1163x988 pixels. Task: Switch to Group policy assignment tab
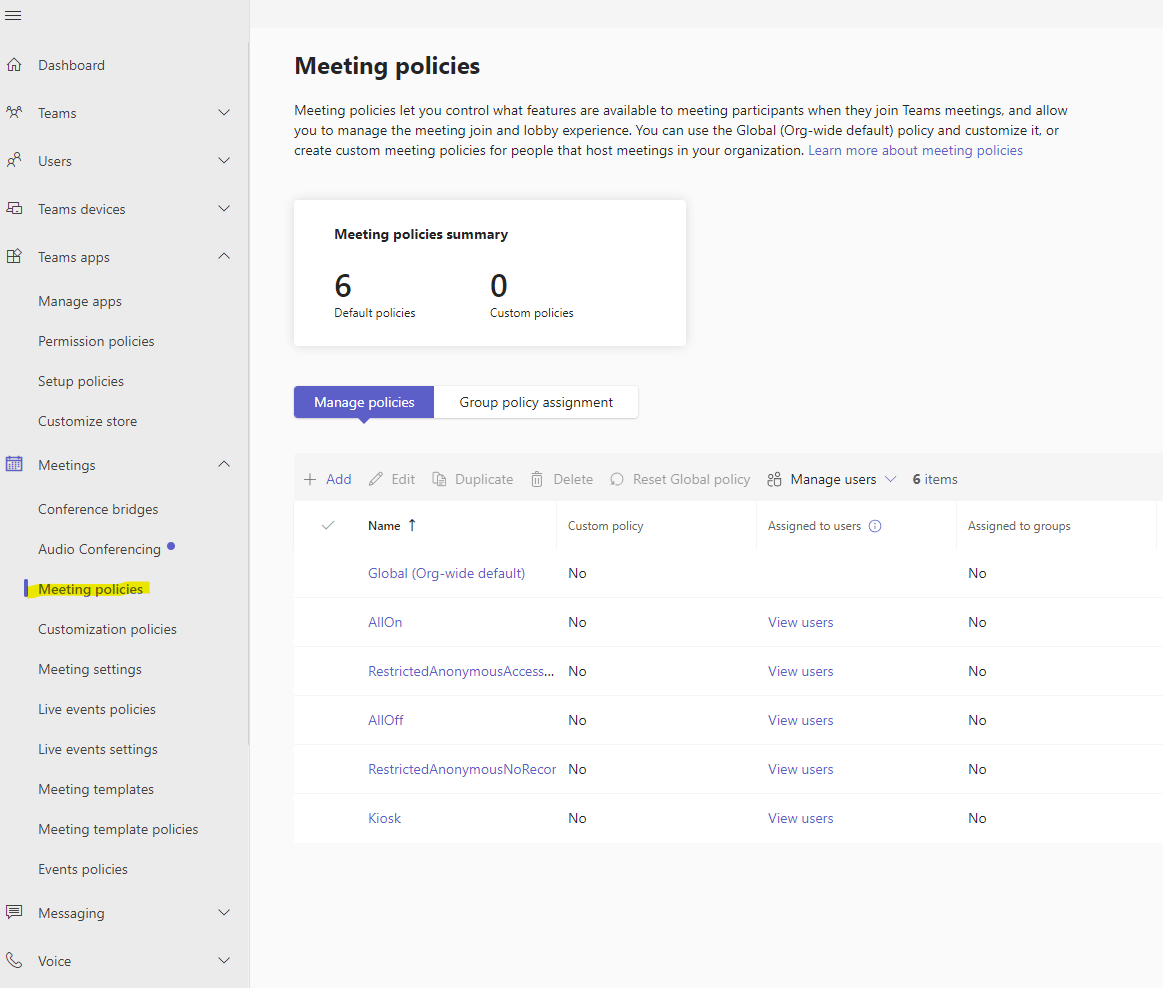536,402
